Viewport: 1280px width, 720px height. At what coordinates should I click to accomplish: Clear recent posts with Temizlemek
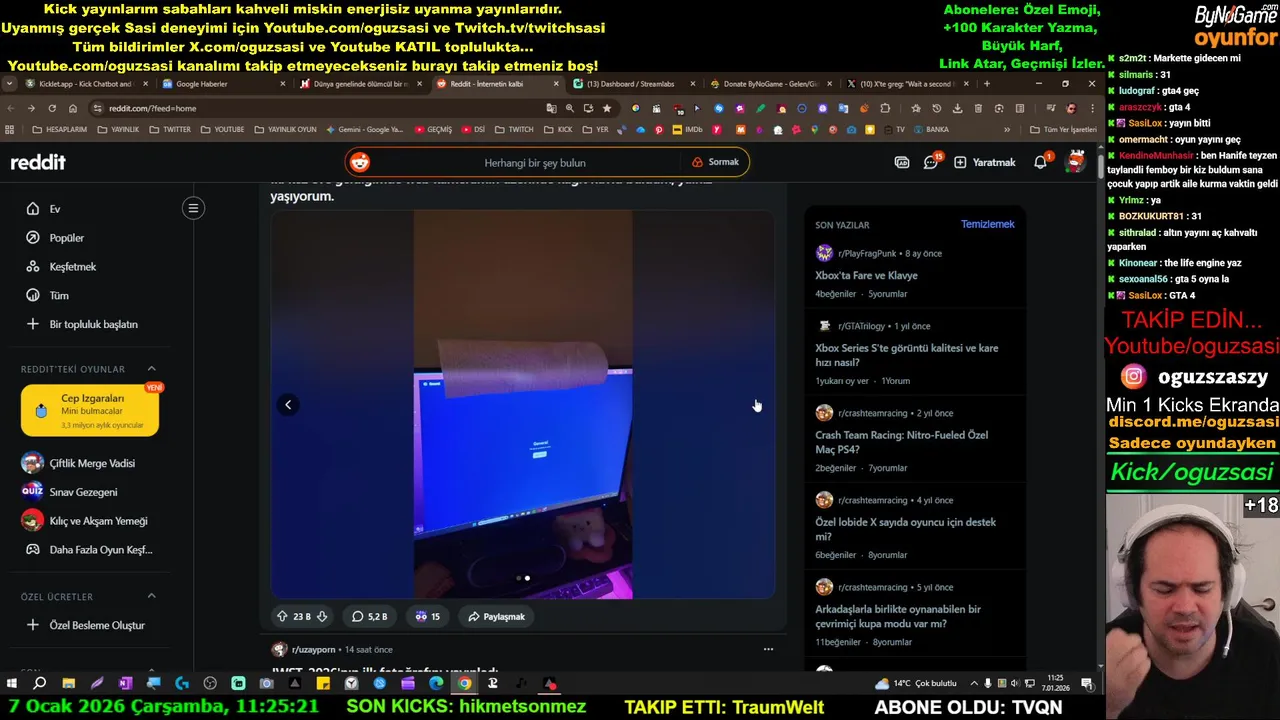pyautogui.click(x=987, y=224)
